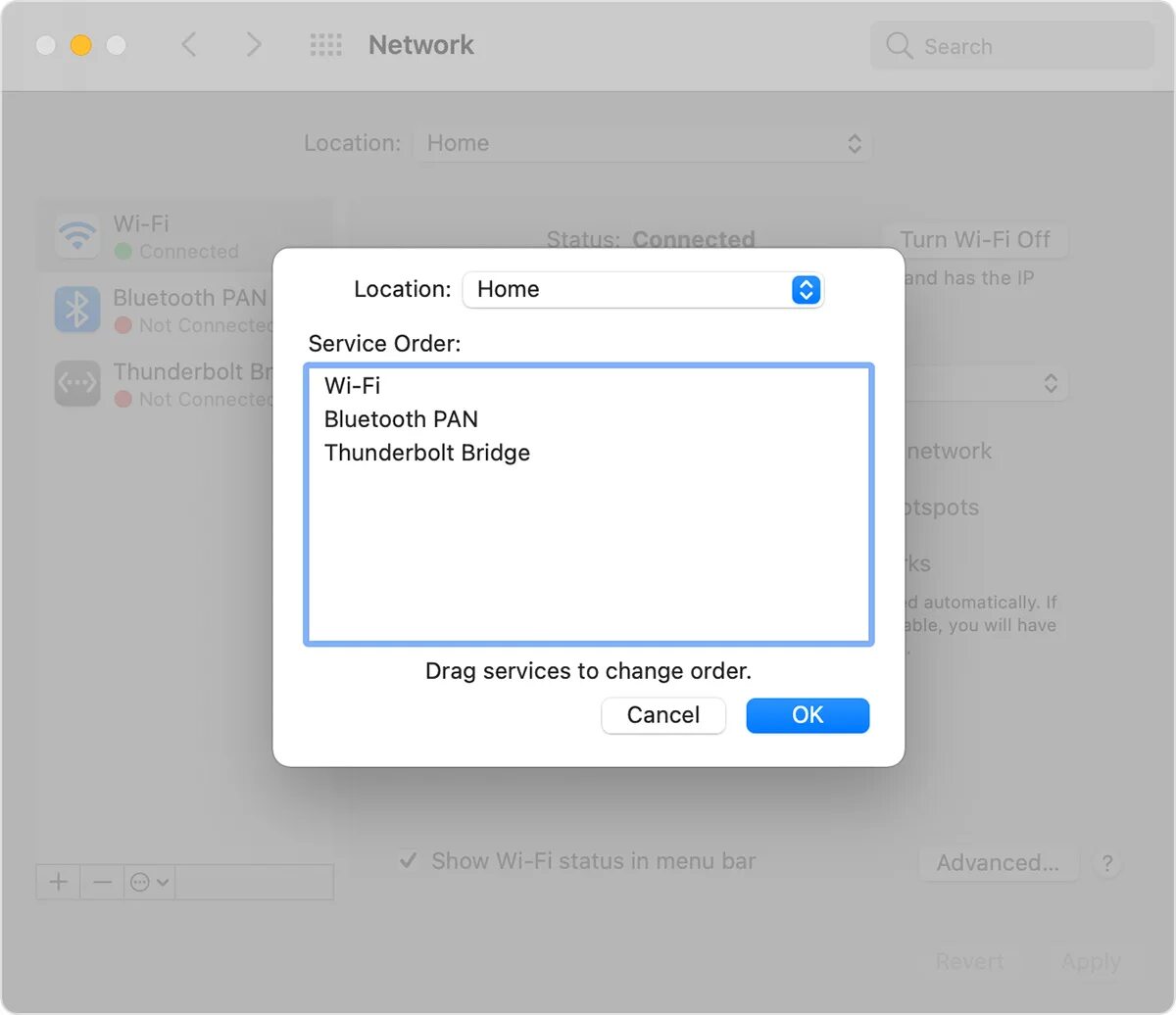This screenshot has width=1176, height=1015.
Task: Select Bluetooth PAN icon in sidebar
Action: point(77,310)
